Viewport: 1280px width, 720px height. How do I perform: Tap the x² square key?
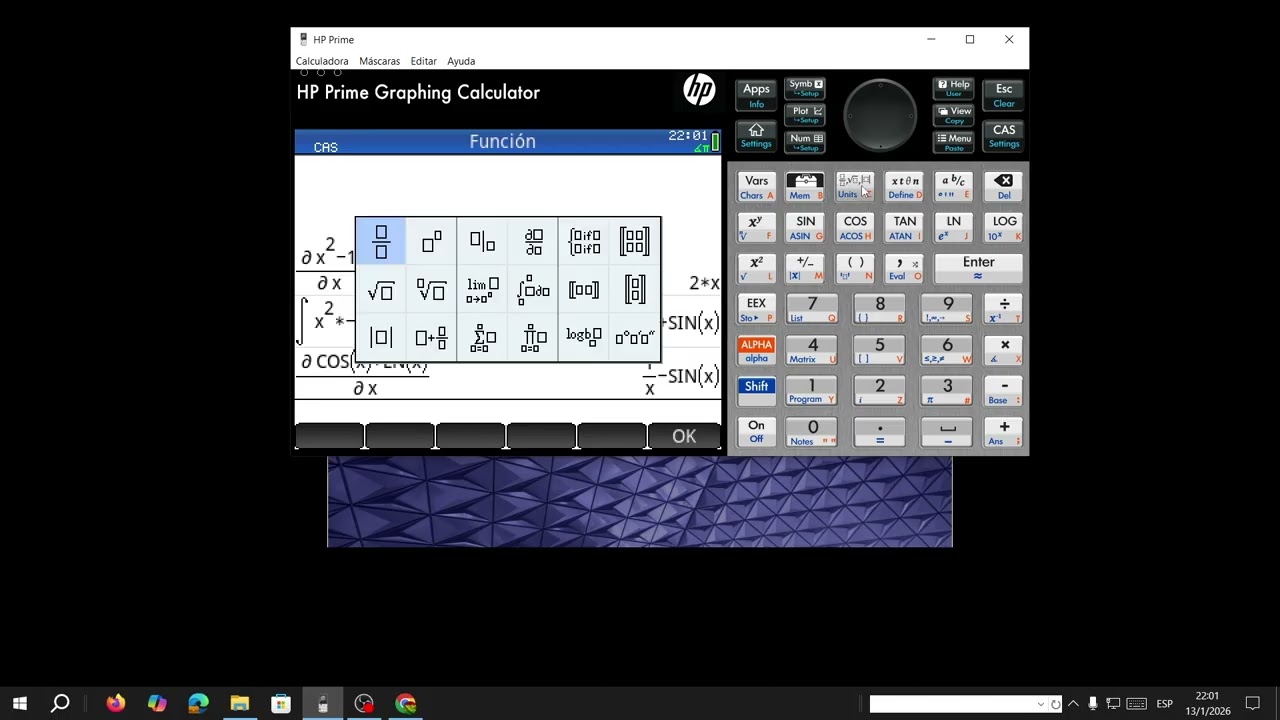[x=756, y=268]
